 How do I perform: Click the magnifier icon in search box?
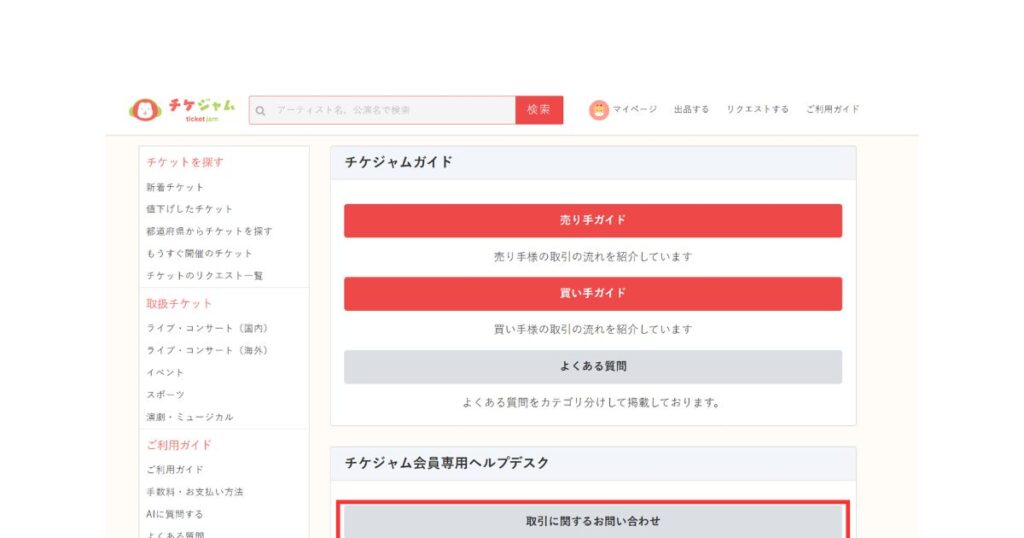click(x=261, y=110)
